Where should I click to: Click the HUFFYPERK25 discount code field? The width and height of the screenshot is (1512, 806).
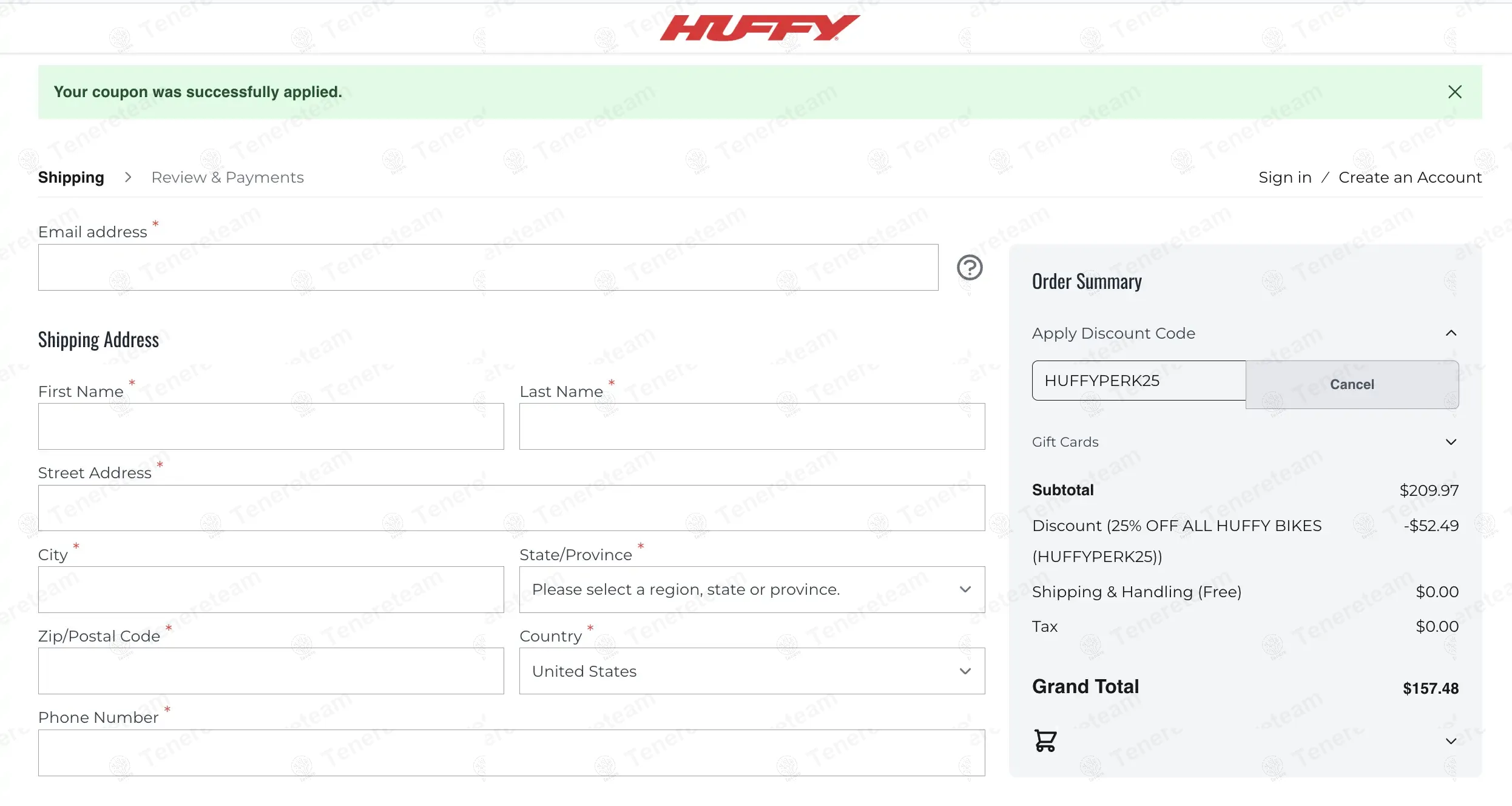pos(1139,381)
